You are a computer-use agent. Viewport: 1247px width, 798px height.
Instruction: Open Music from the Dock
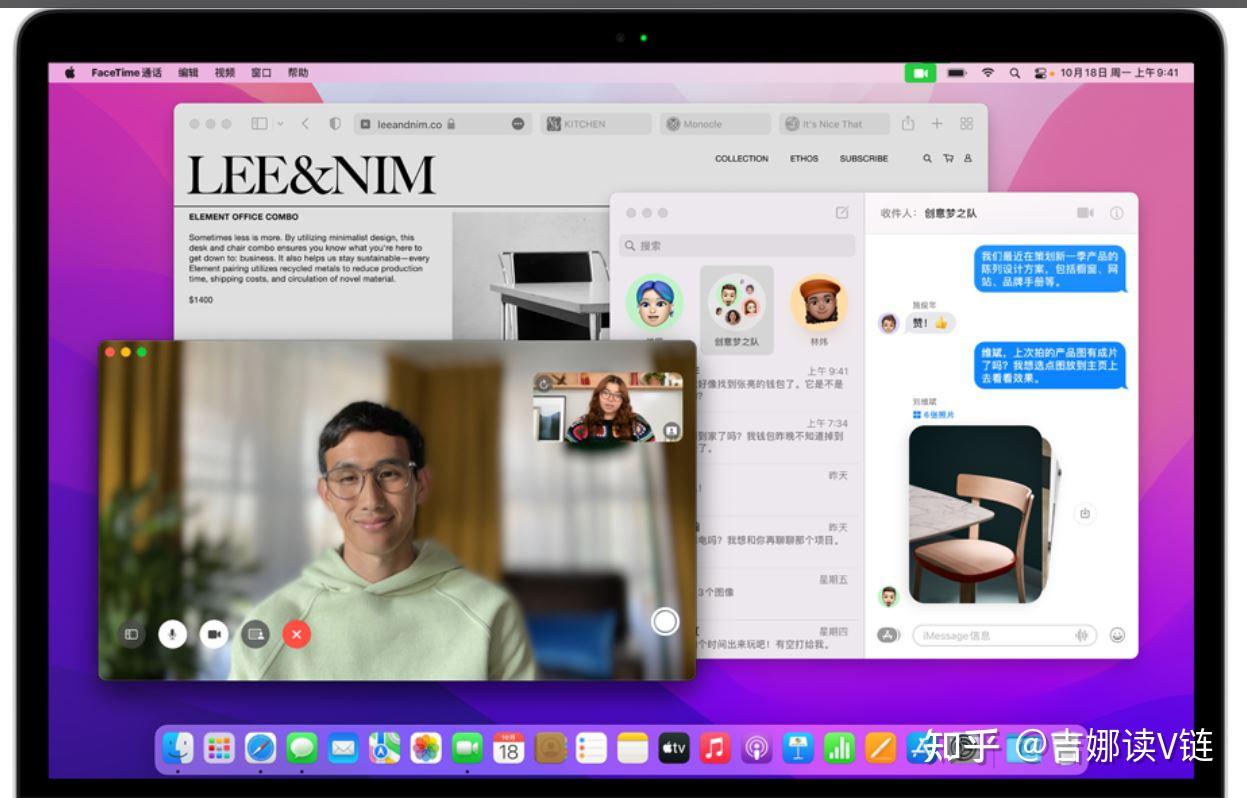click(x=715, y=747)
